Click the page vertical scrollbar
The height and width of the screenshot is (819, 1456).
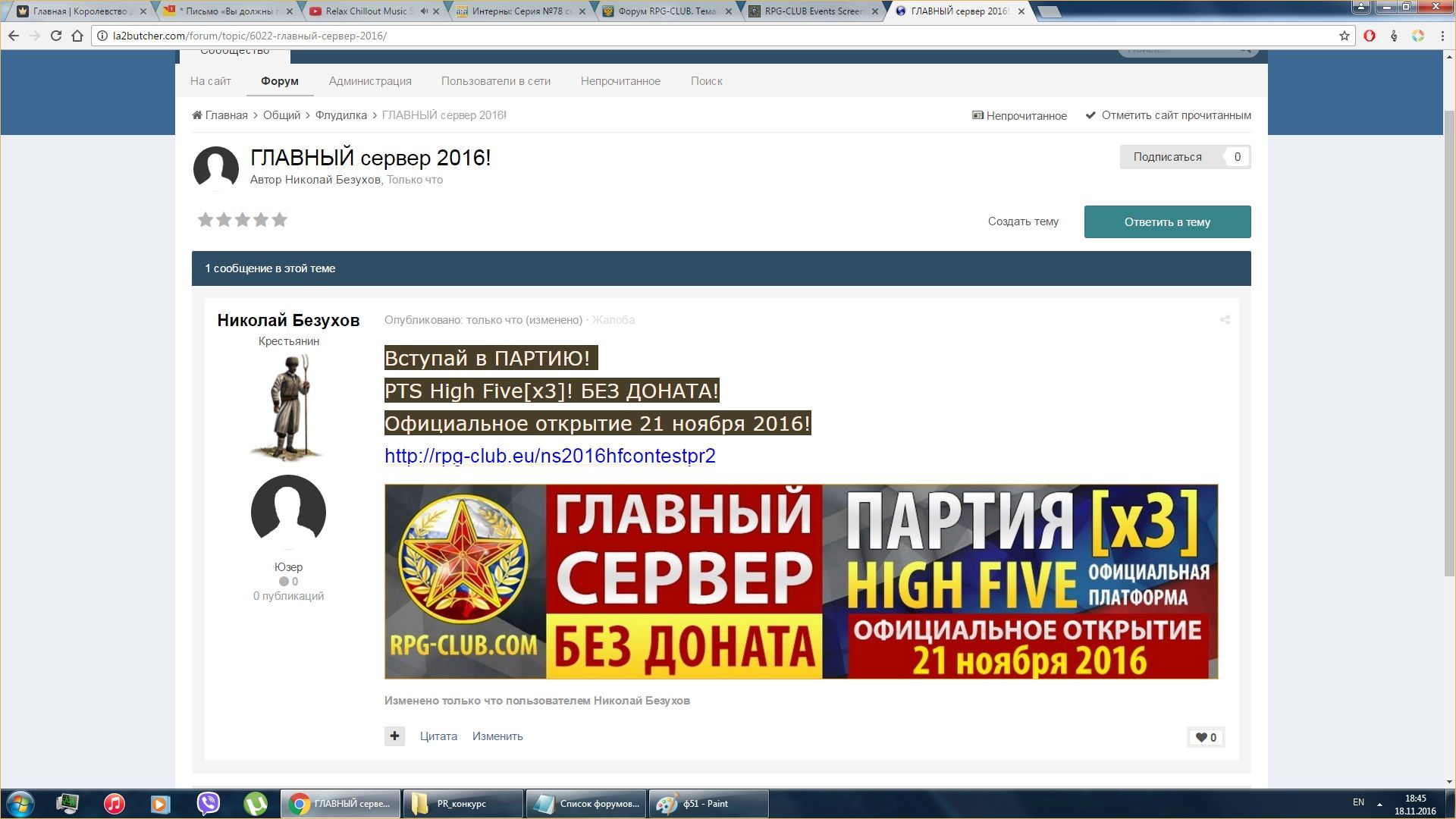point(1449,344)
